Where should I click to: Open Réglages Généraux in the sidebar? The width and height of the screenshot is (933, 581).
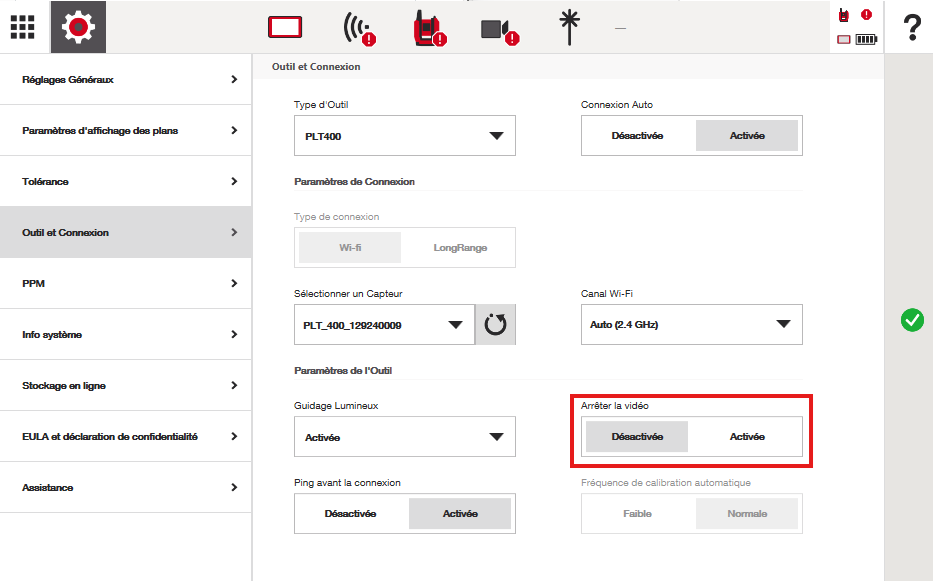(125, 80)
